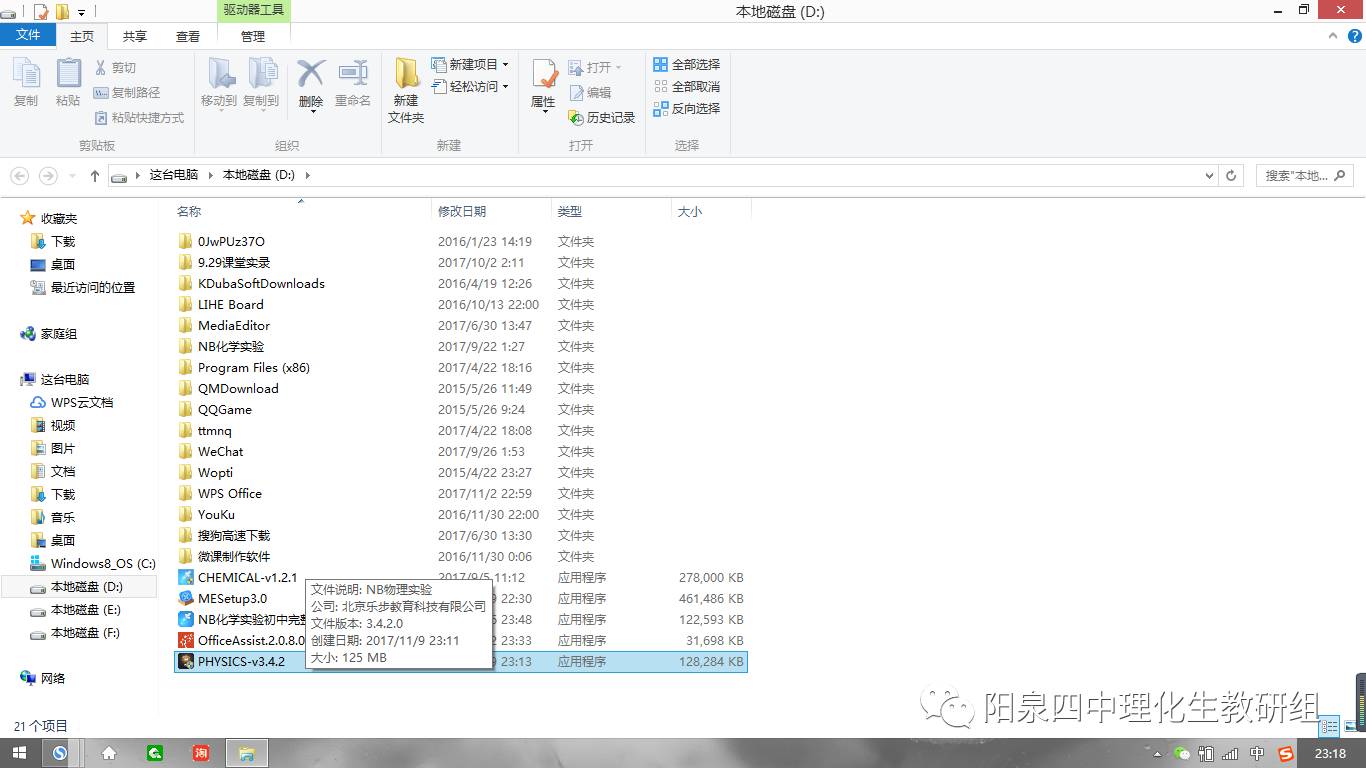Open the Taobao icon on taskbar
1366x768 pixels.
tap(201, 753)
